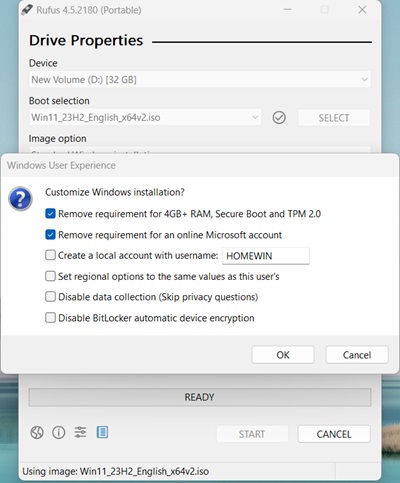The width and height of the screenshot is (400, 483).
Task: Click the START button in Rufus
Action: tap(252, 434)
